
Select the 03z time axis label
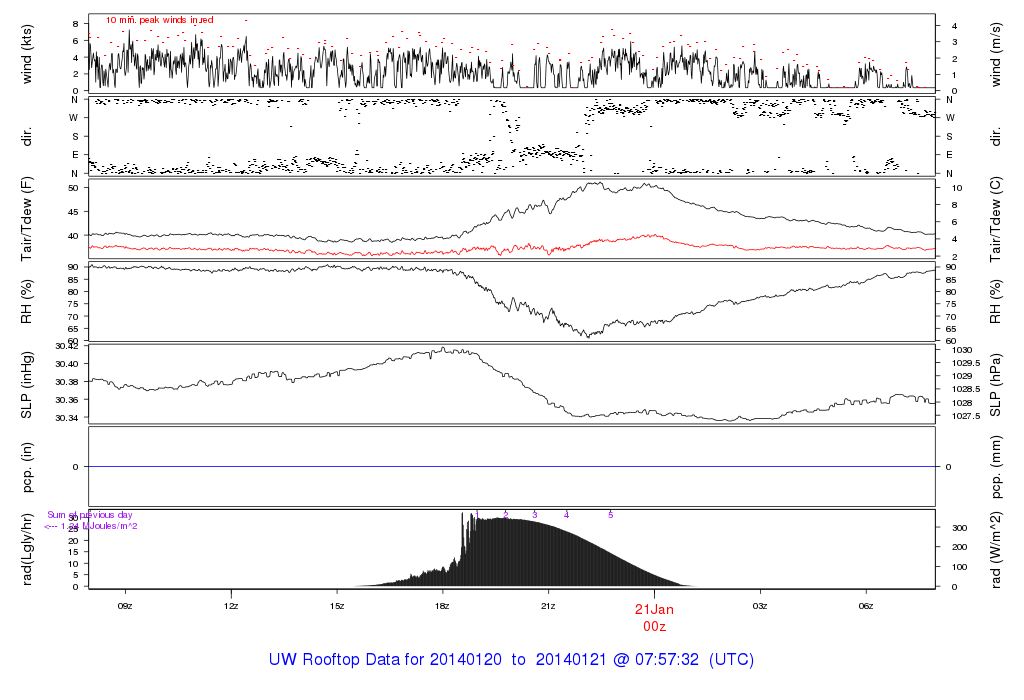760,606
